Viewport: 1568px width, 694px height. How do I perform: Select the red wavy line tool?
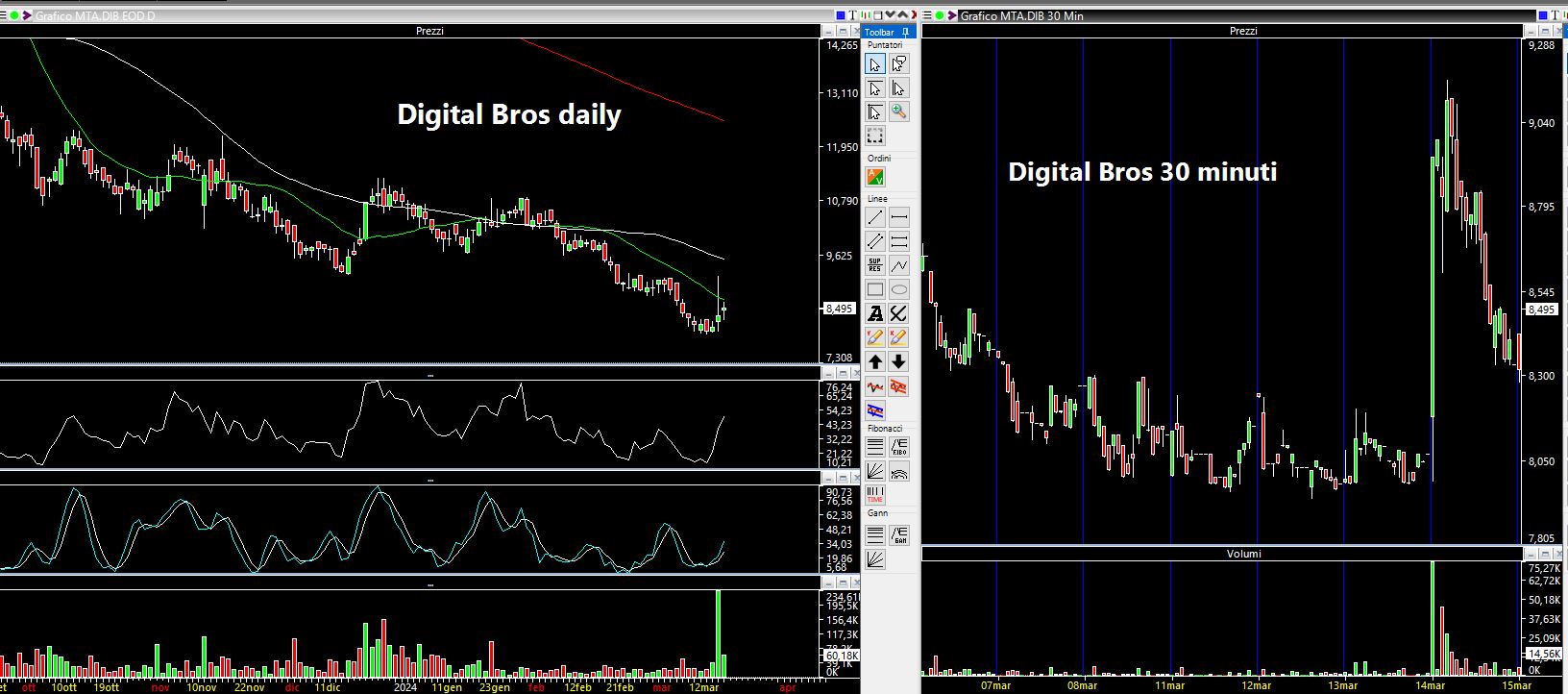point(875,386)
